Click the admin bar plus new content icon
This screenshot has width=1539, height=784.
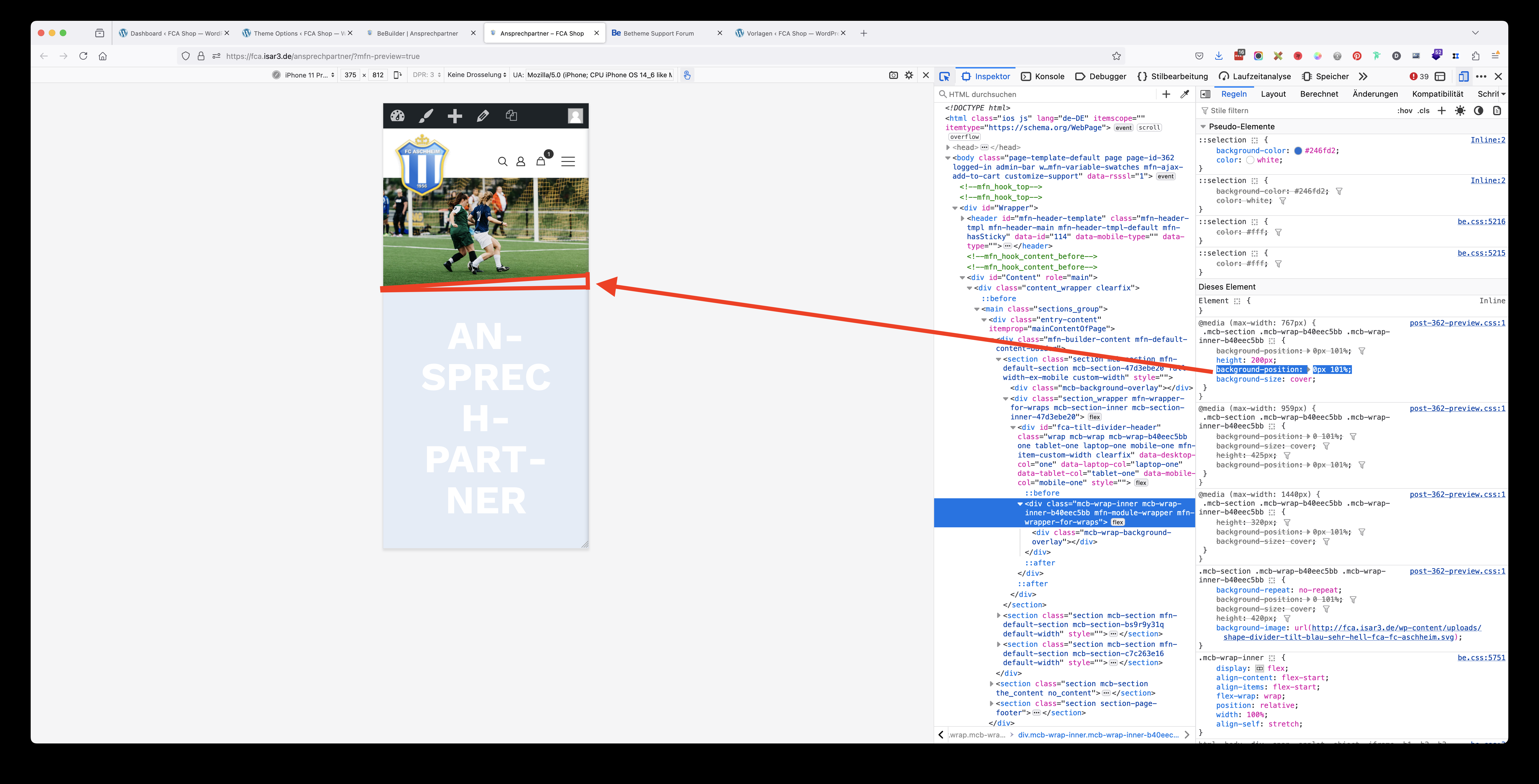point(455,116)
